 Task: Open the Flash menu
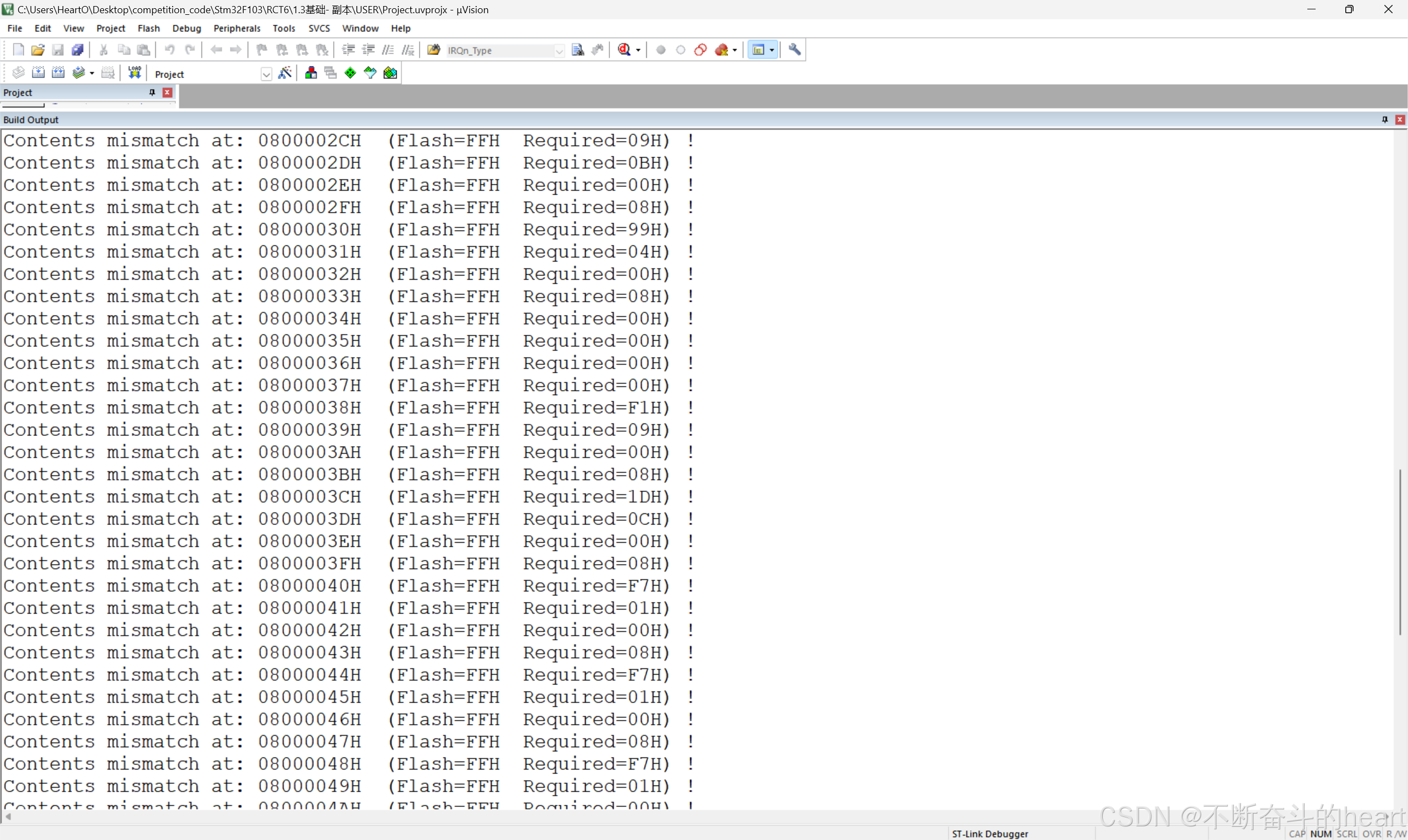tap(149, 28)
